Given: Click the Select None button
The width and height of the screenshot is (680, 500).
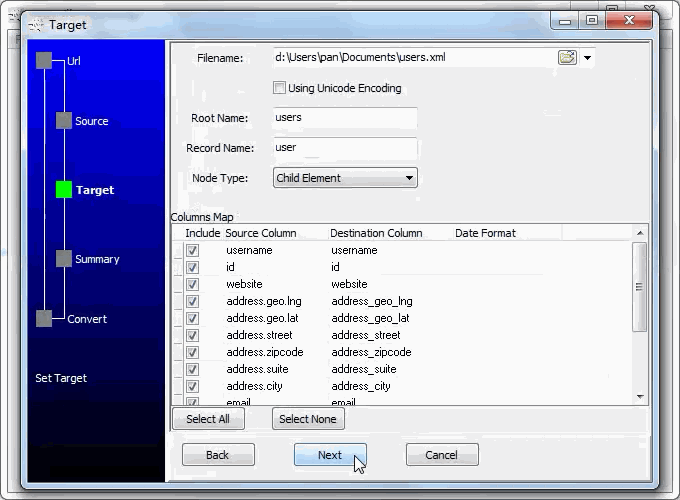Looking at the screenshot, I should coord(308,419).
